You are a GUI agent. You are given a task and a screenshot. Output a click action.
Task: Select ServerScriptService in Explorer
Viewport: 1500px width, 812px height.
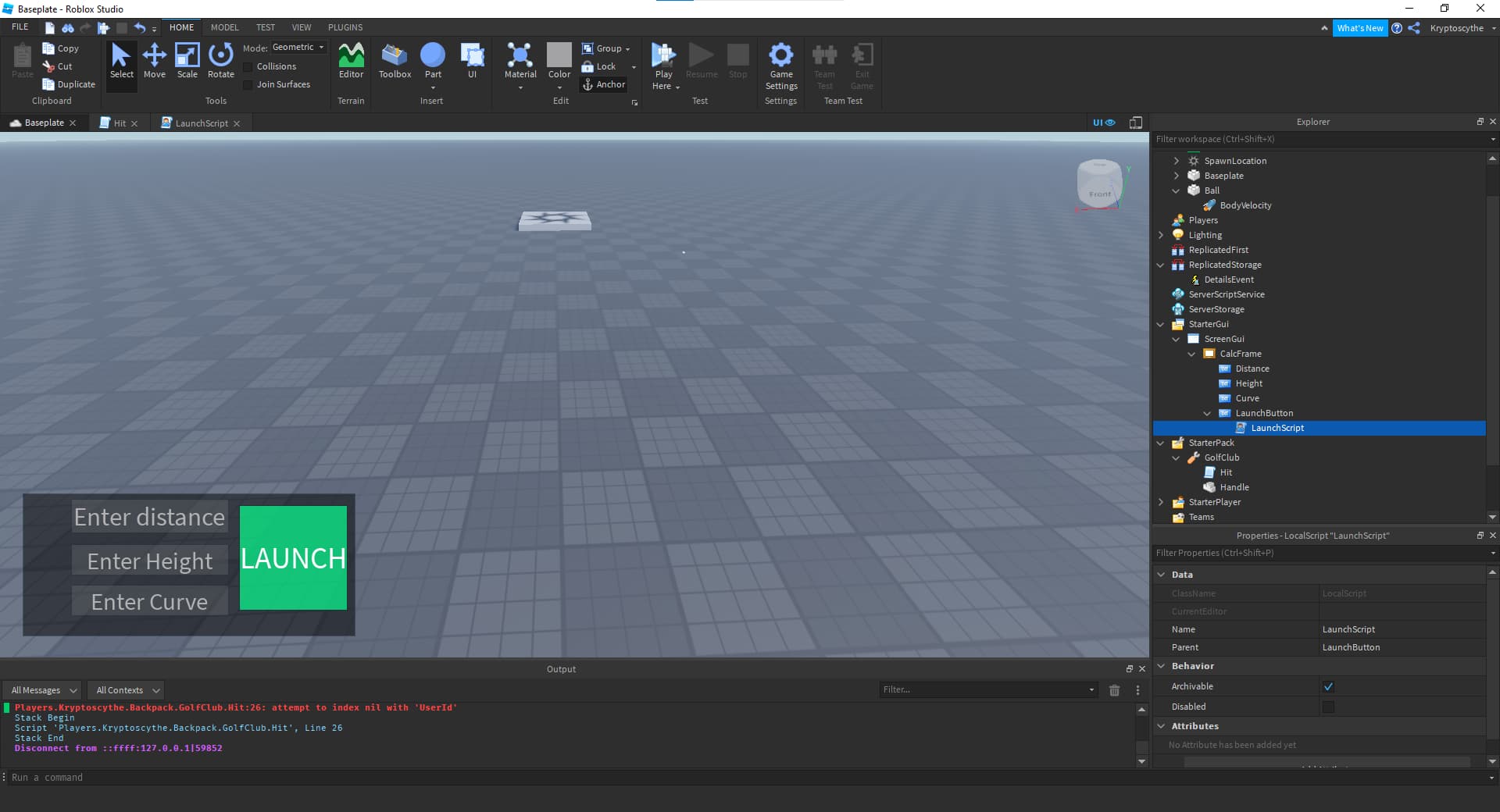coord(1226,294)
